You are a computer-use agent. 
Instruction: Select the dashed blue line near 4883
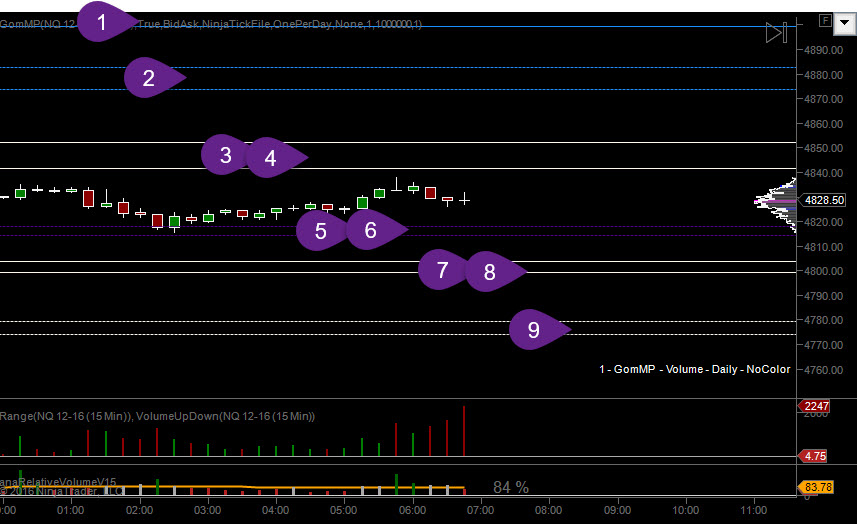(x=398, y=67)
